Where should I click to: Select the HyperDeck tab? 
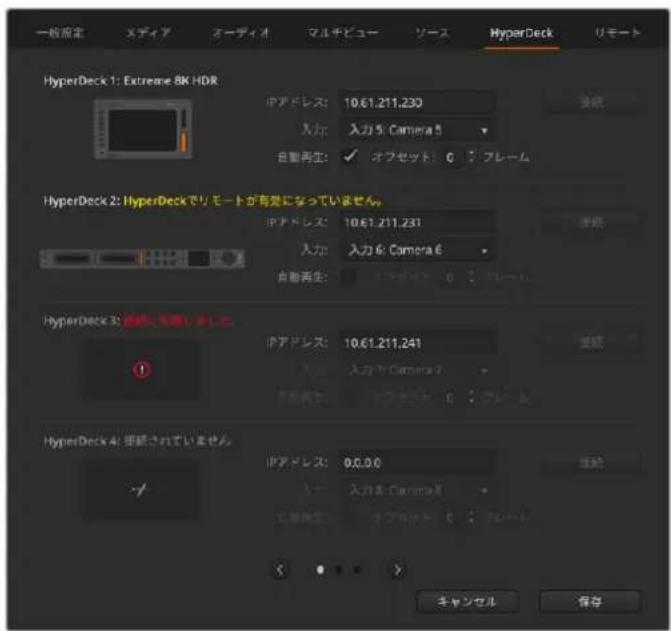pyautogui.click(x=521, y=33)
